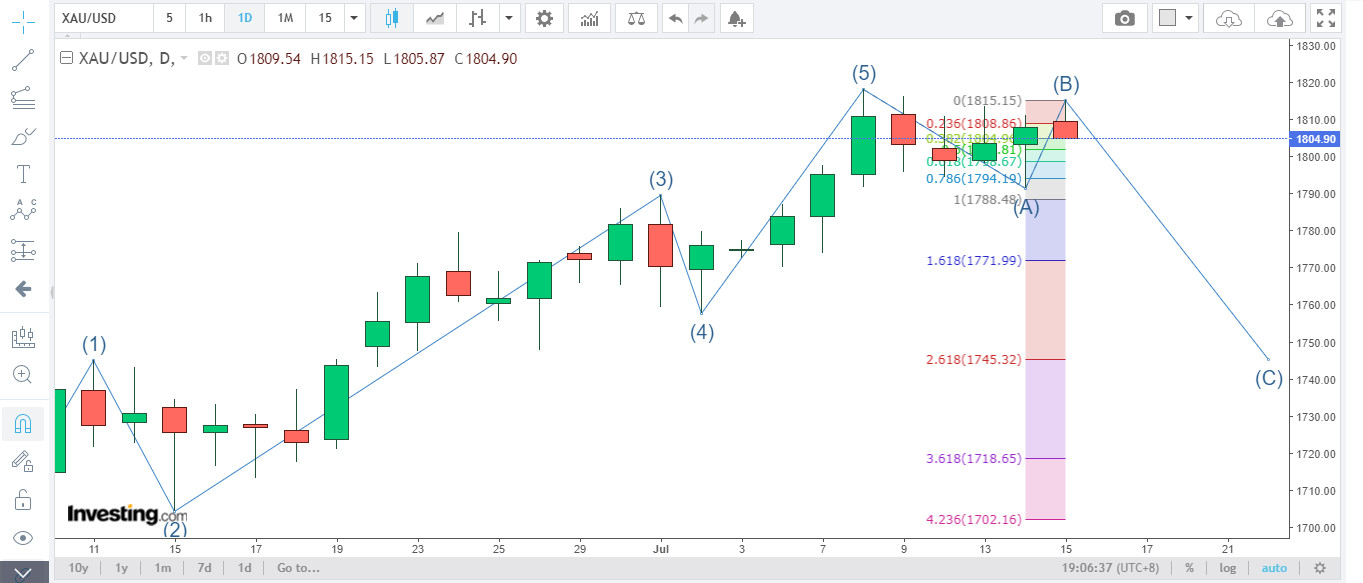Viewport: 1363px width, 583px height.
Task: Open the chart style dropdown arrow
Action: point(509,18)
